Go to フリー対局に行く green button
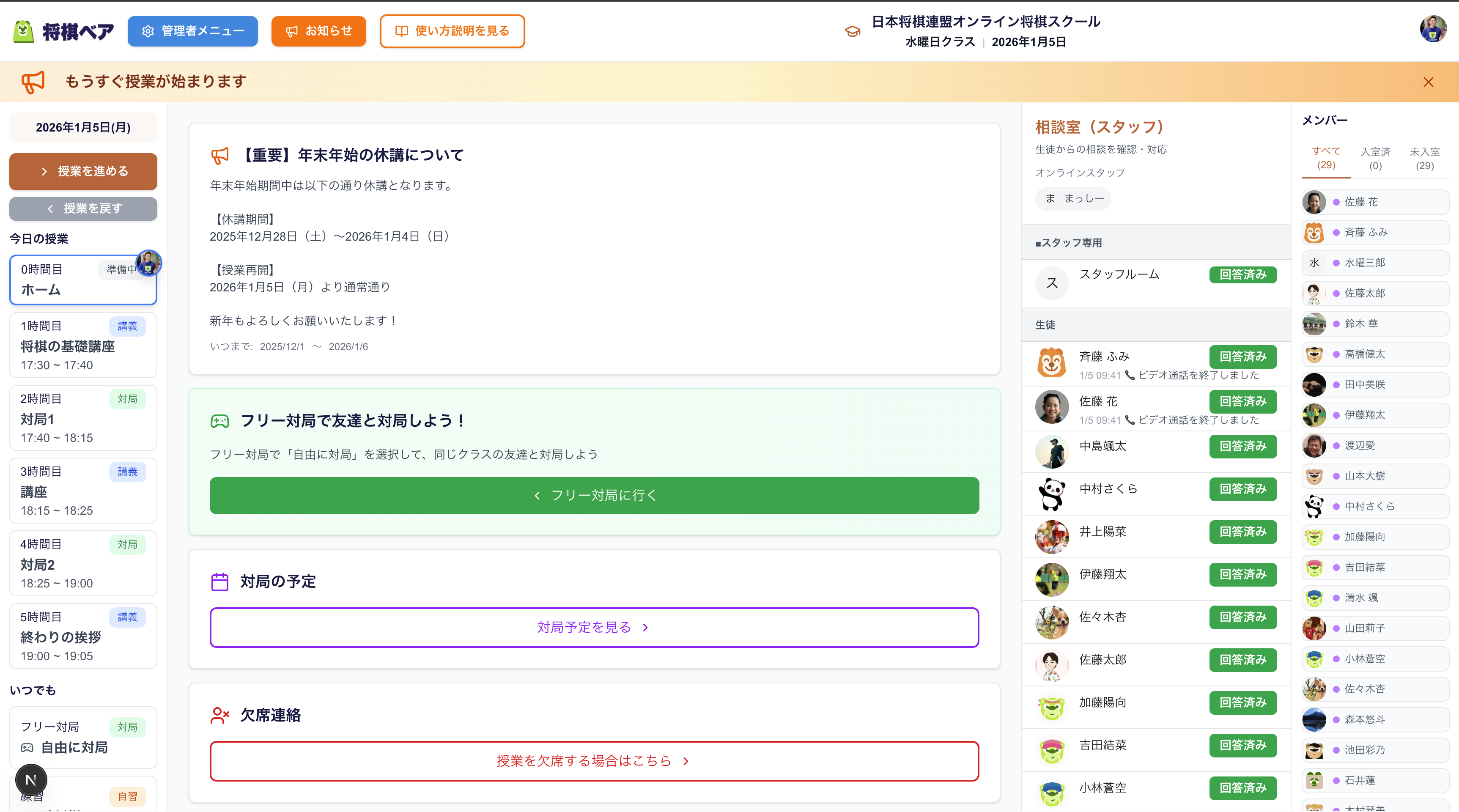The width and height of the screenshot is (1459, 812). tap(594, 496)
